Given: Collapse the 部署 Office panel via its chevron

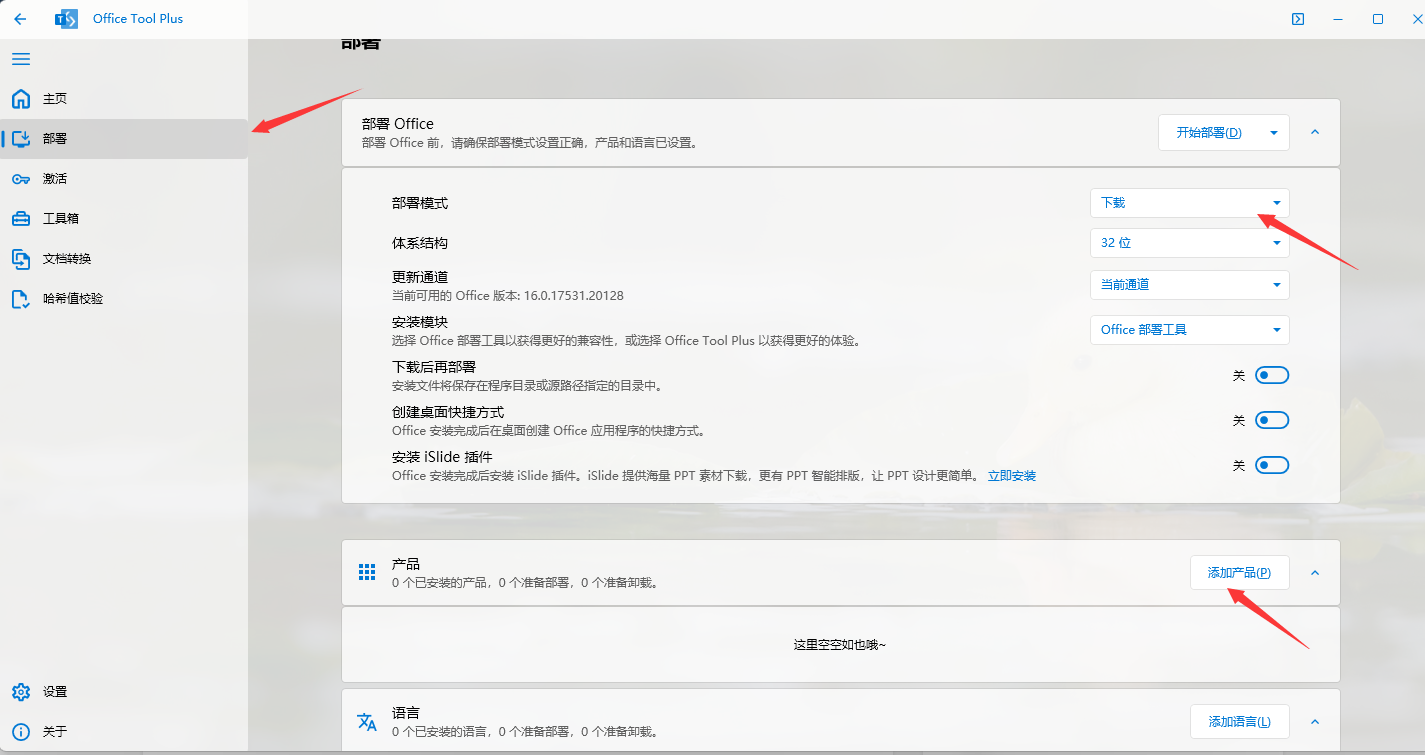Looking at the screenshot, I should [1315, 132].
